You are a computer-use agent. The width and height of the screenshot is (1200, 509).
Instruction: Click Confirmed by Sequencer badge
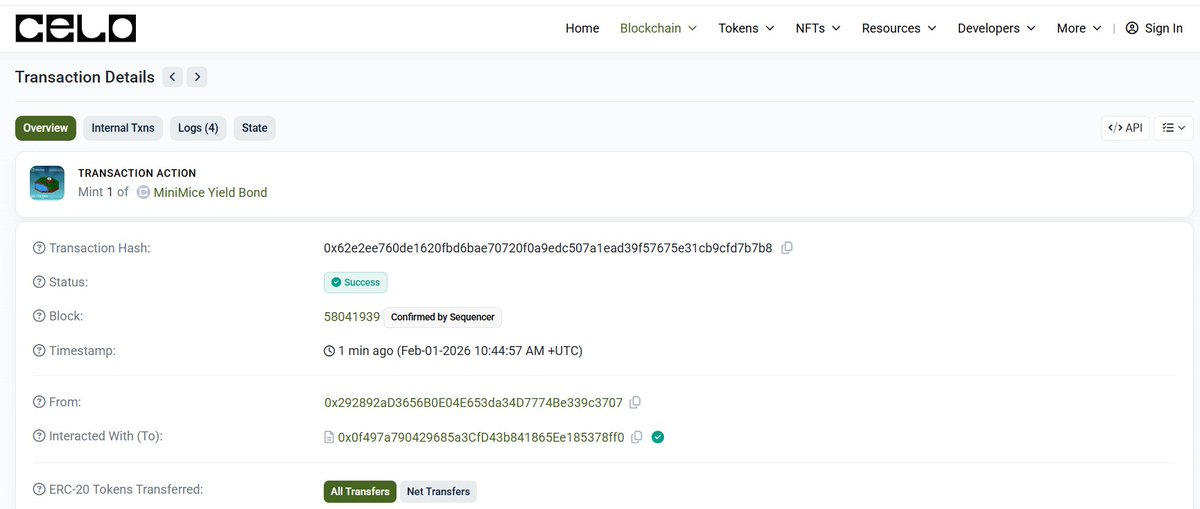click(x=442, y=317)
